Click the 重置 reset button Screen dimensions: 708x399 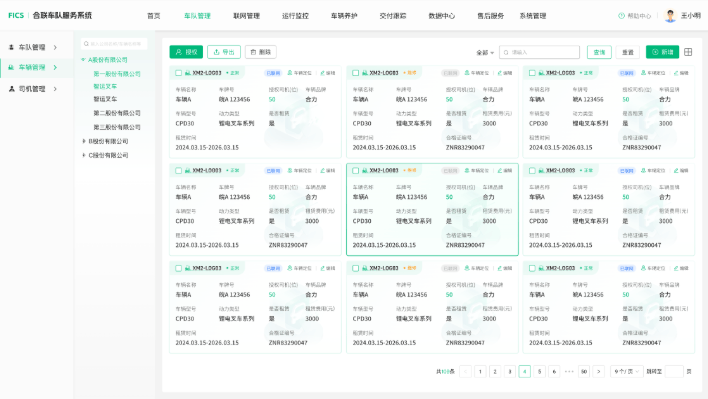pyautogui.click(x=628, y=52)
